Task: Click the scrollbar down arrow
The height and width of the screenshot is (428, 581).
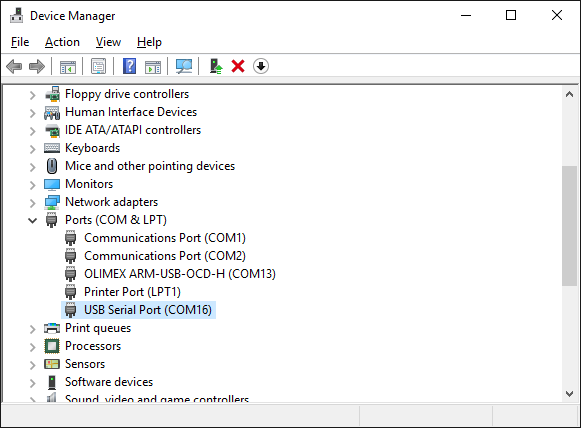Action: [x=570, y=394]
